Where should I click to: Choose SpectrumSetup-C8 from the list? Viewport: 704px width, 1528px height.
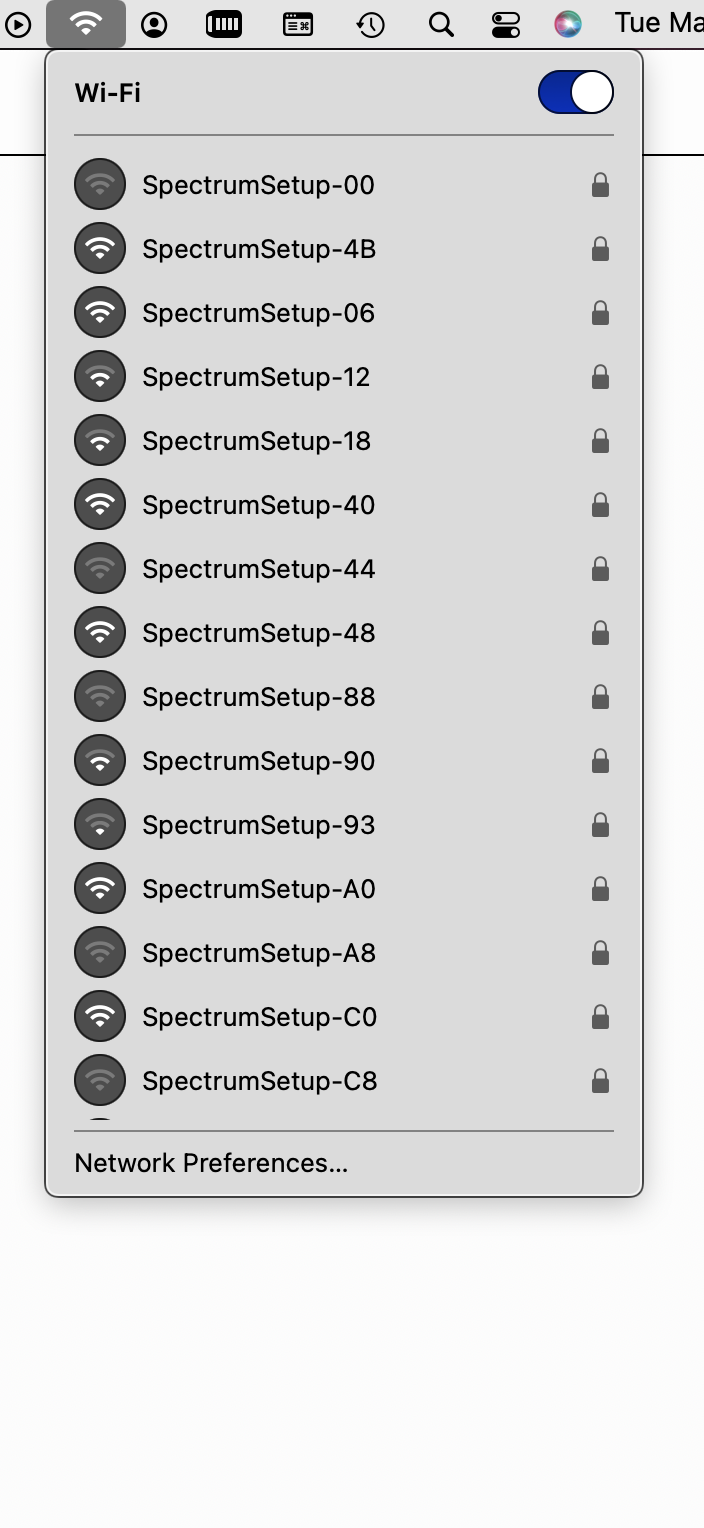(x=343, y=1081)
